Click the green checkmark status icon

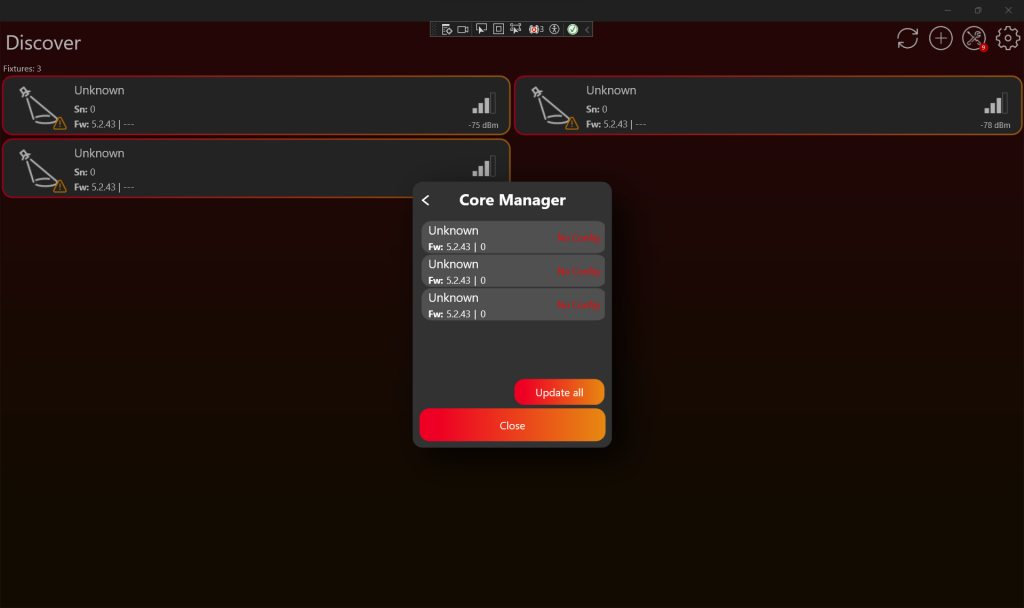click(x=572, y=29)
